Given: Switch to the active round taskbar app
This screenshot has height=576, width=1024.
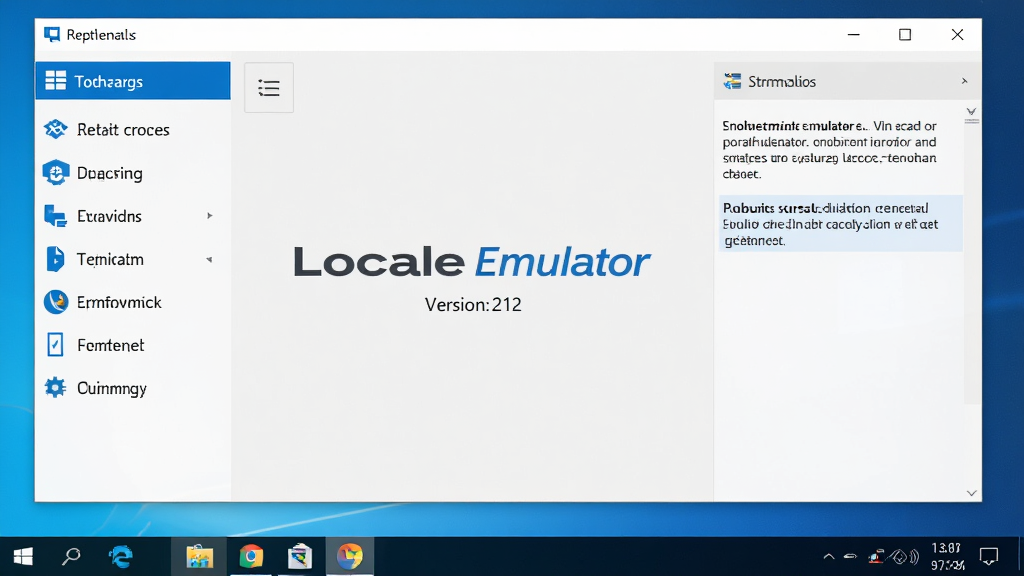Looking at the screenshot, I should pos(349,556).
